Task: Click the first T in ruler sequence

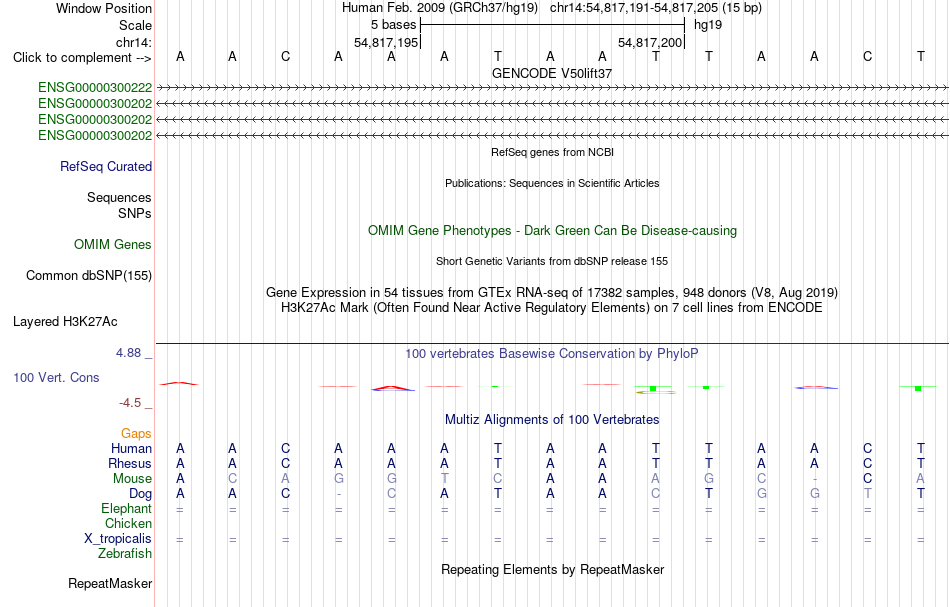Action: (497, 56)
